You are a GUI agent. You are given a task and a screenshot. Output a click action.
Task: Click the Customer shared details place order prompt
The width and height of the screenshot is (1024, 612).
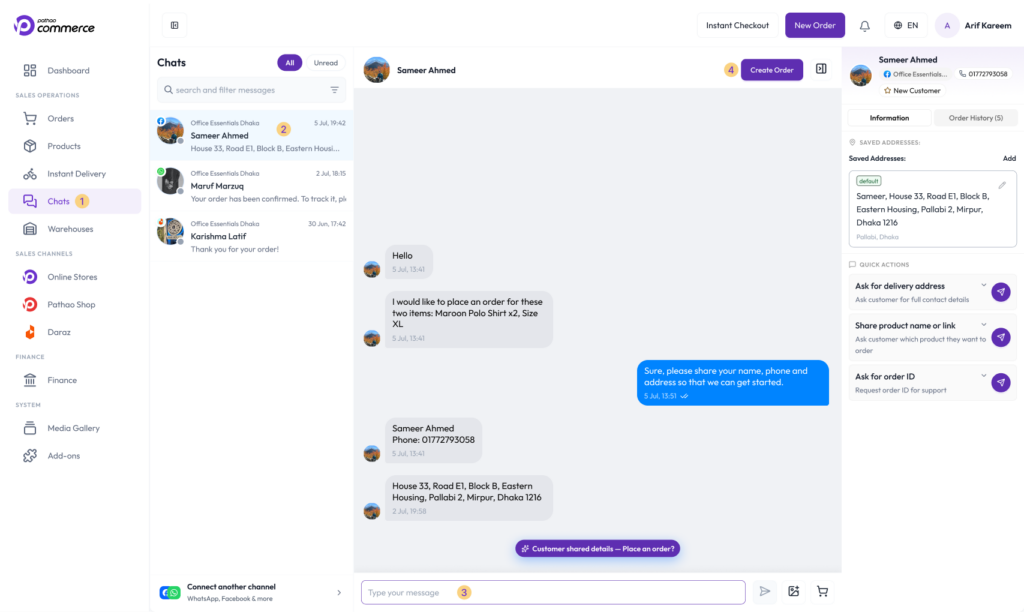coord(598,549)
